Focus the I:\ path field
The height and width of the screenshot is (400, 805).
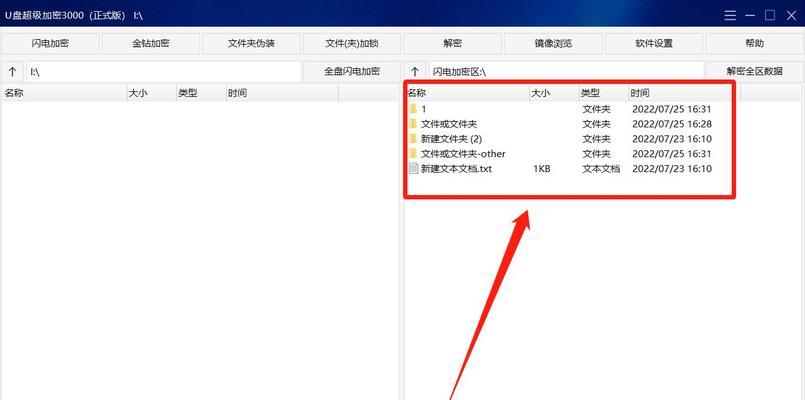(x=164, y=72)
